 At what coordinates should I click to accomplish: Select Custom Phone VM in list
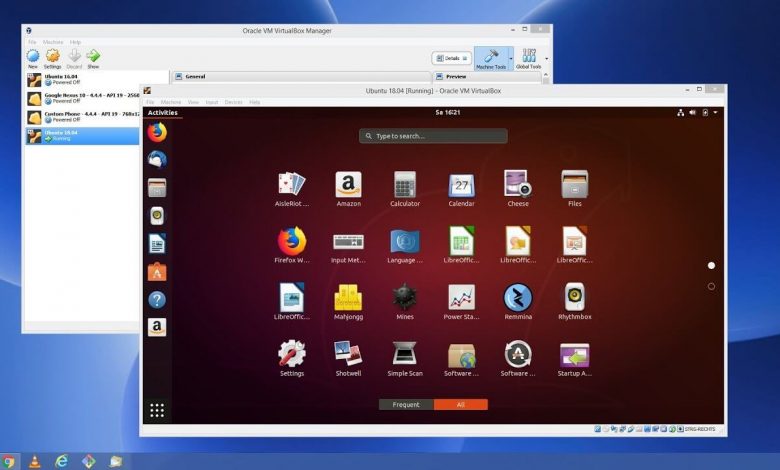[82, 117]
